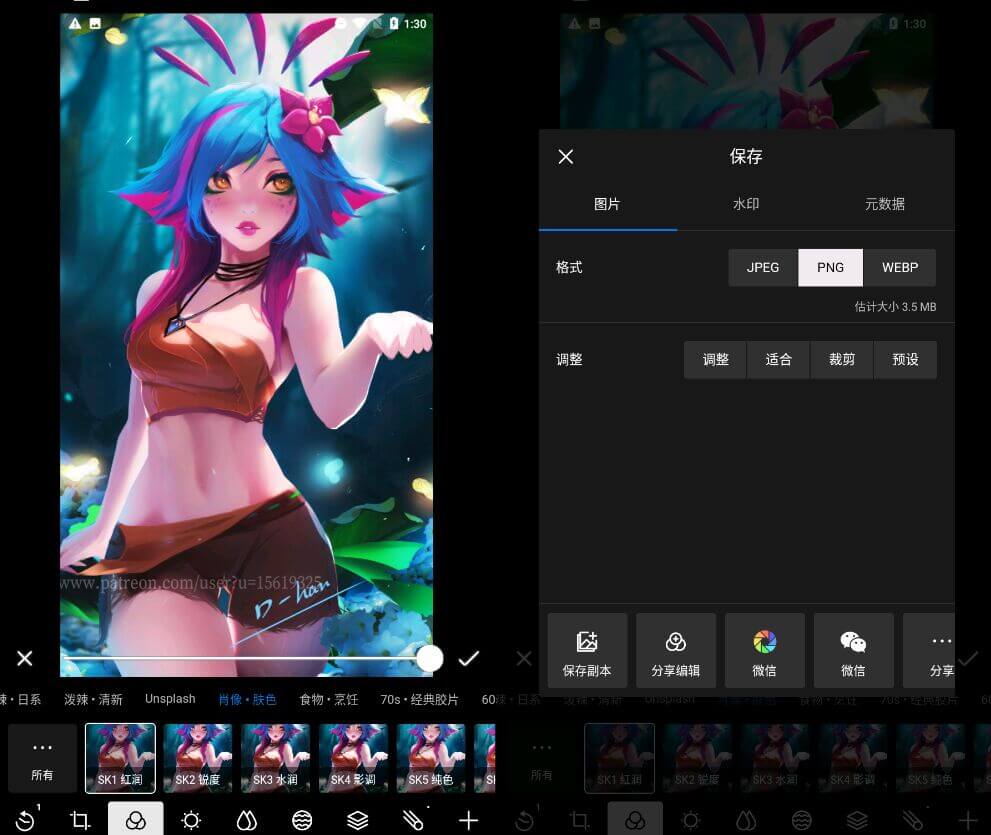
Task: Open the 元数据 tab
Action: tap(884, 203)
